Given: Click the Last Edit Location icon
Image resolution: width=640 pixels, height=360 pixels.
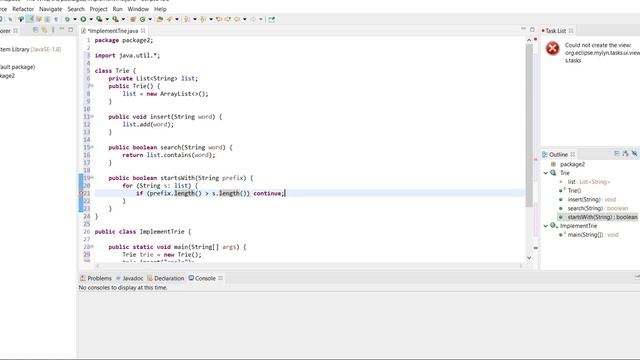Looking at the screenshot, I should (x=219, y=19).
